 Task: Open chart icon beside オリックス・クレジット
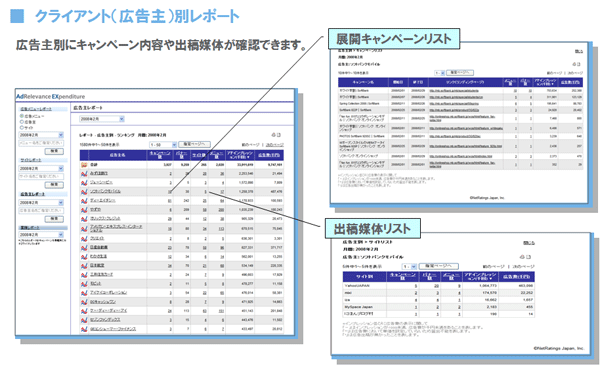[x=84, y=219]
